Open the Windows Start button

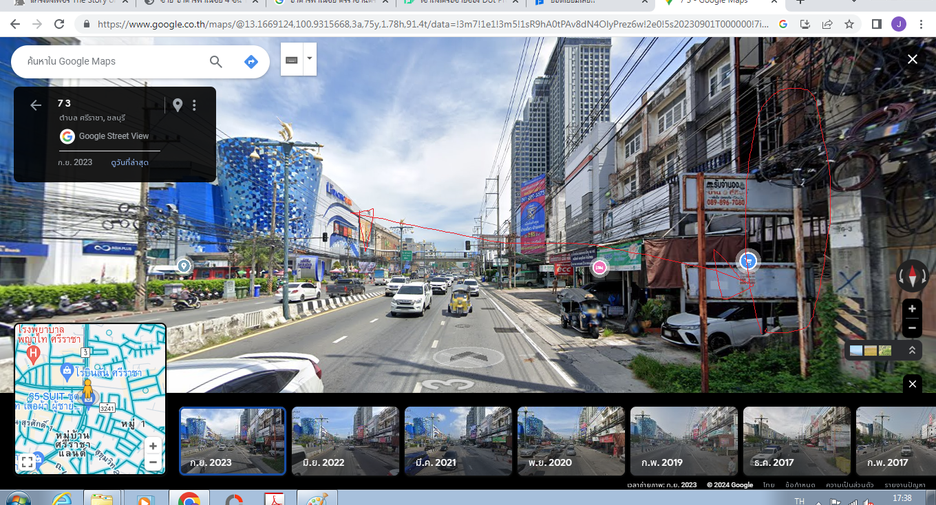pos(18,499)
